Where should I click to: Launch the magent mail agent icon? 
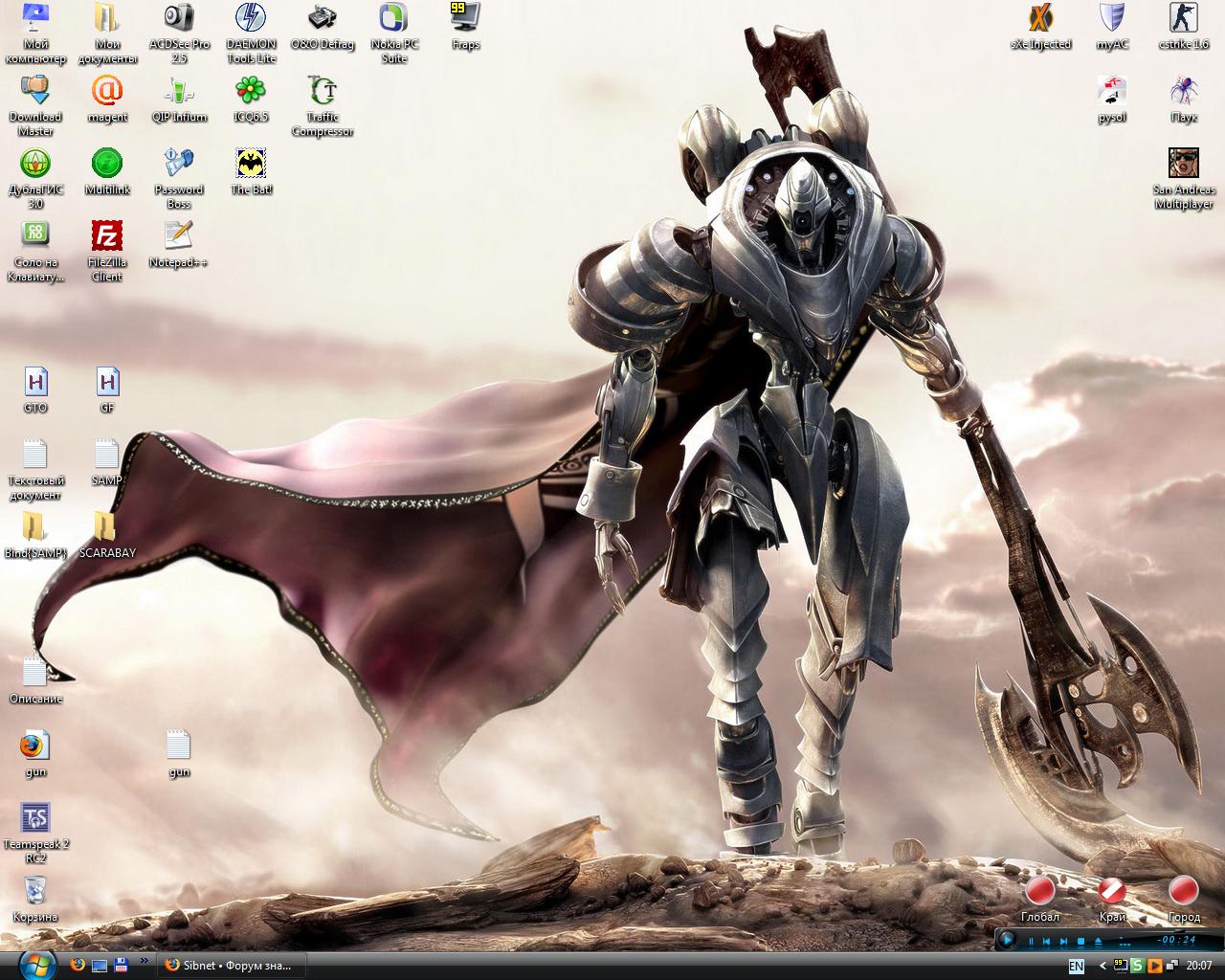point(107,99)
